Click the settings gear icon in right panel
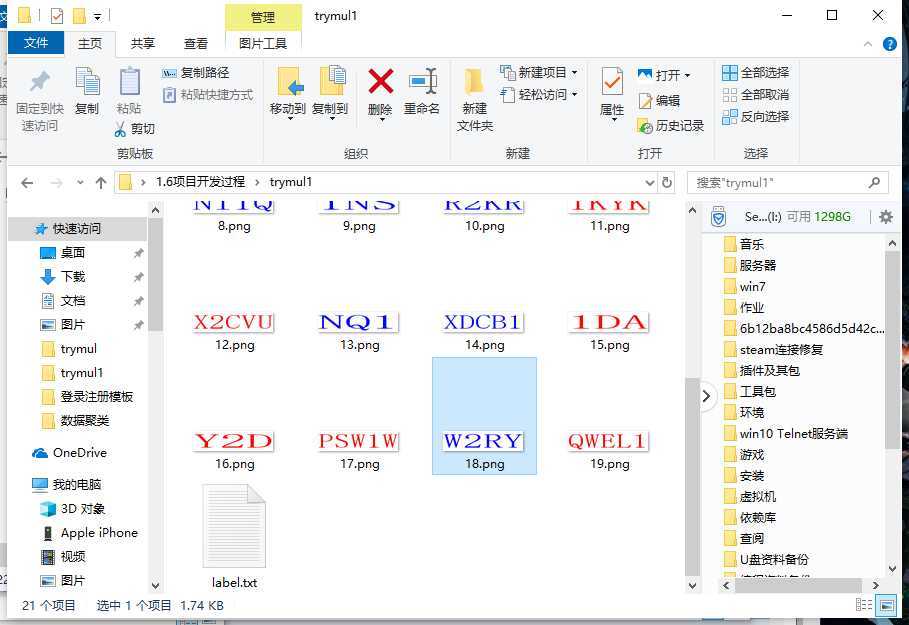This screenshot has height=625, width=909. pyautogui.click(x=886, y=217)
